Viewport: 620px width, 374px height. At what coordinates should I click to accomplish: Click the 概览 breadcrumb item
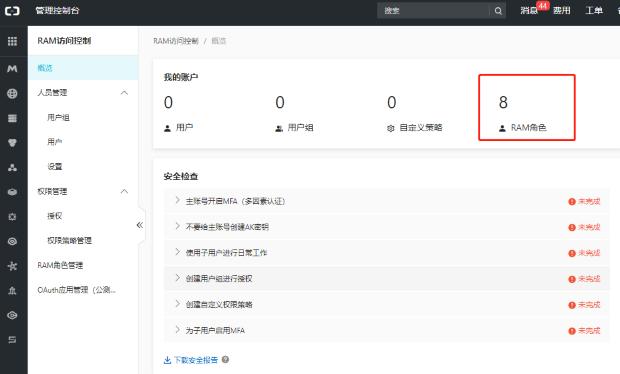(219, 41)
